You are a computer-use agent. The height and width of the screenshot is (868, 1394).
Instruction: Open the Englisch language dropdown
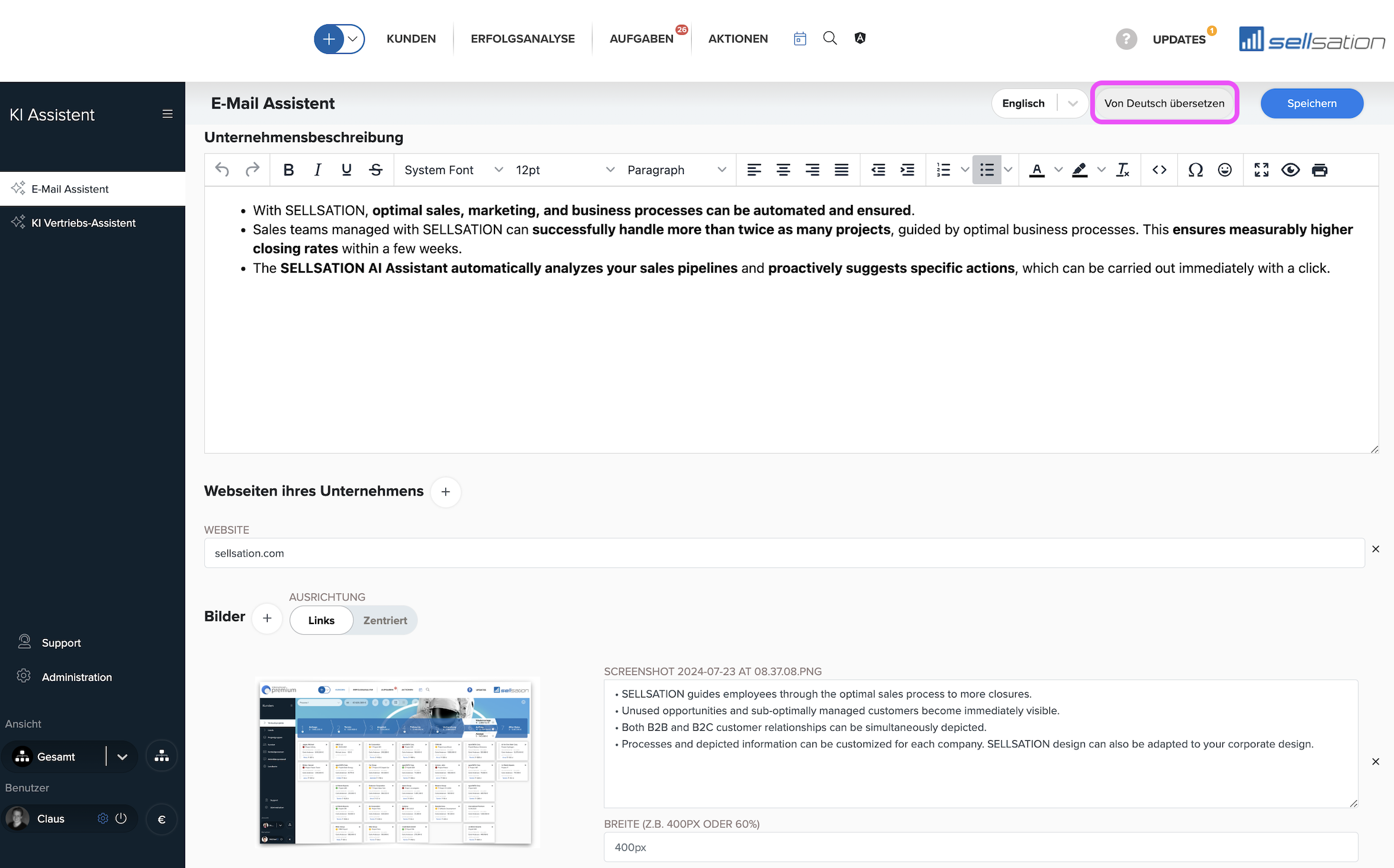[x=1039, y=104]
